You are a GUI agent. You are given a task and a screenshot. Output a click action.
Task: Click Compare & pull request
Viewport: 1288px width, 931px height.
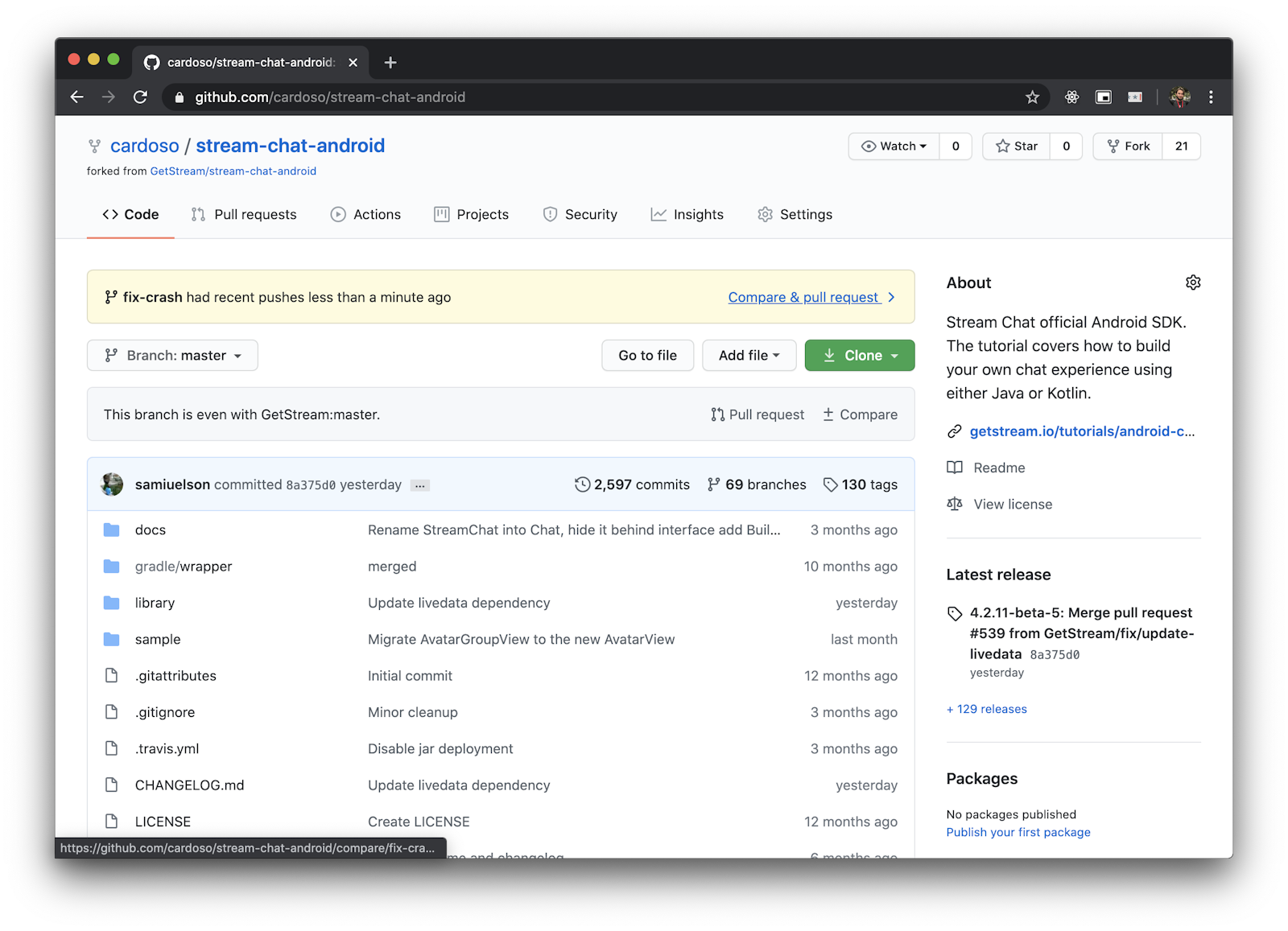803,297
